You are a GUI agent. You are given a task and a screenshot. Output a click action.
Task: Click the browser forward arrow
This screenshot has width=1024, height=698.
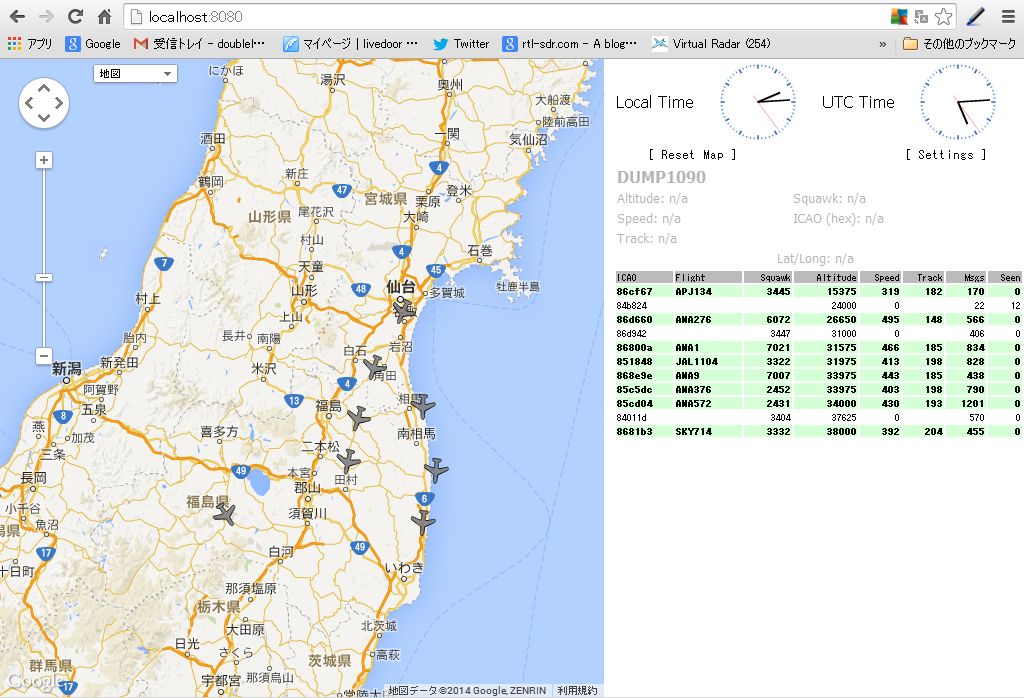click(x=46, y=16)
